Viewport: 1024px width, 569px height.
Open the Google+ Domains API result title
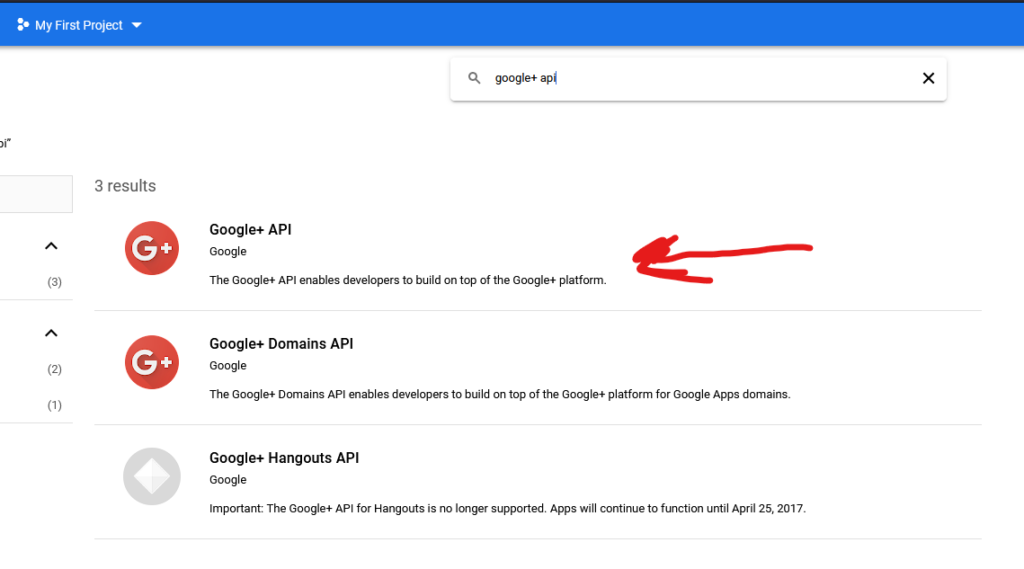pos(281,344)
